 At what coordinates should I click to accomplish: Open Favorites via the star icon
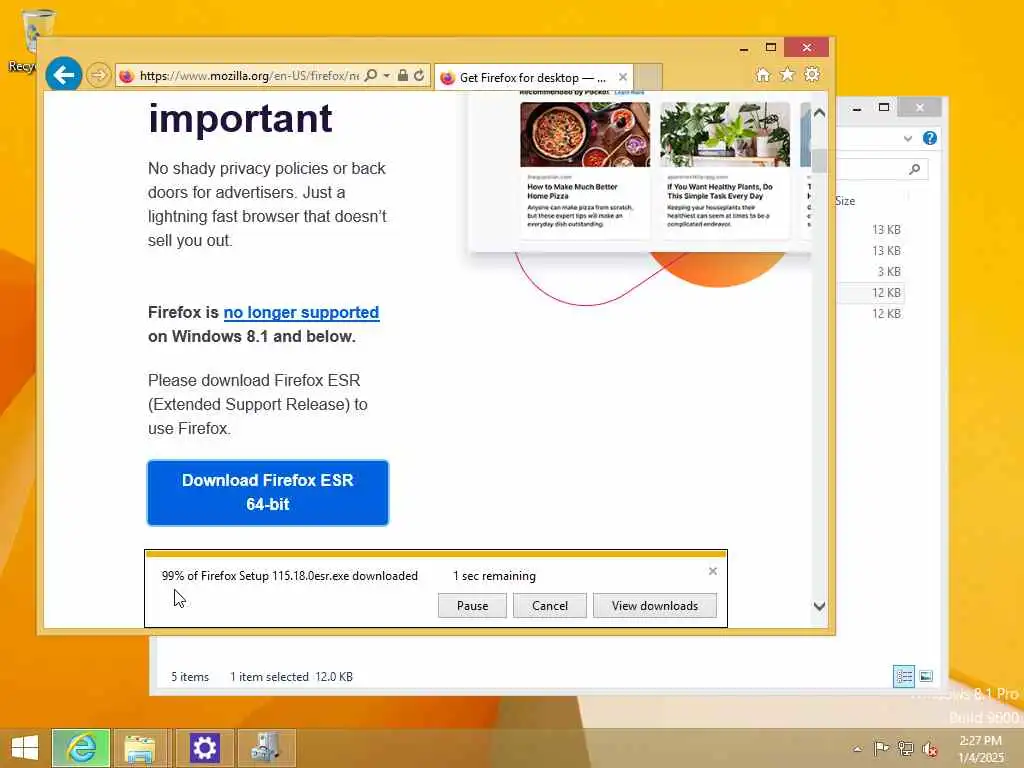tap(788, 74)
